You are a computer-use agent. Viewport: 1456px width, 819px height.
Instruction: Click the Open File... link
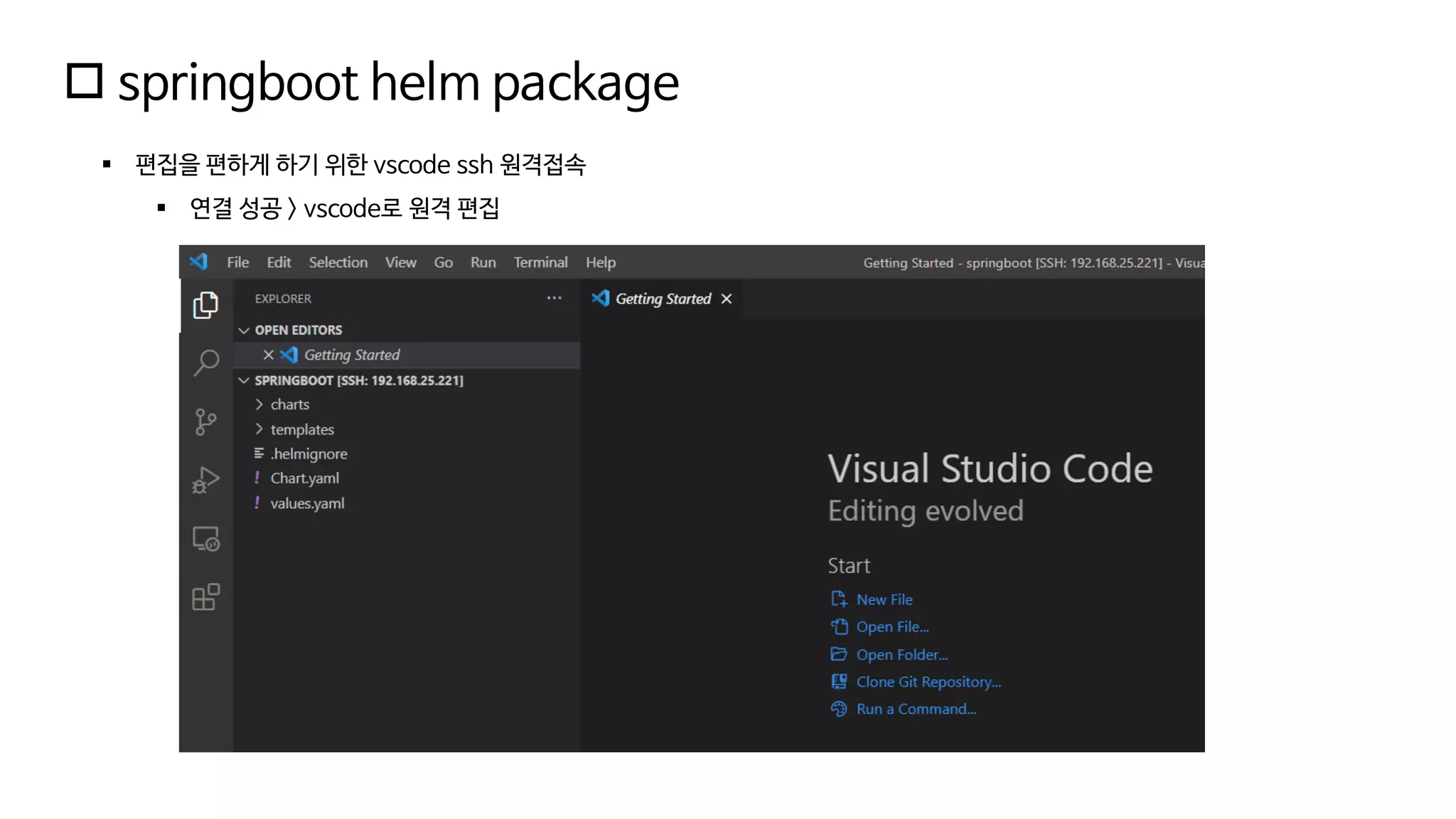(892, 626)
